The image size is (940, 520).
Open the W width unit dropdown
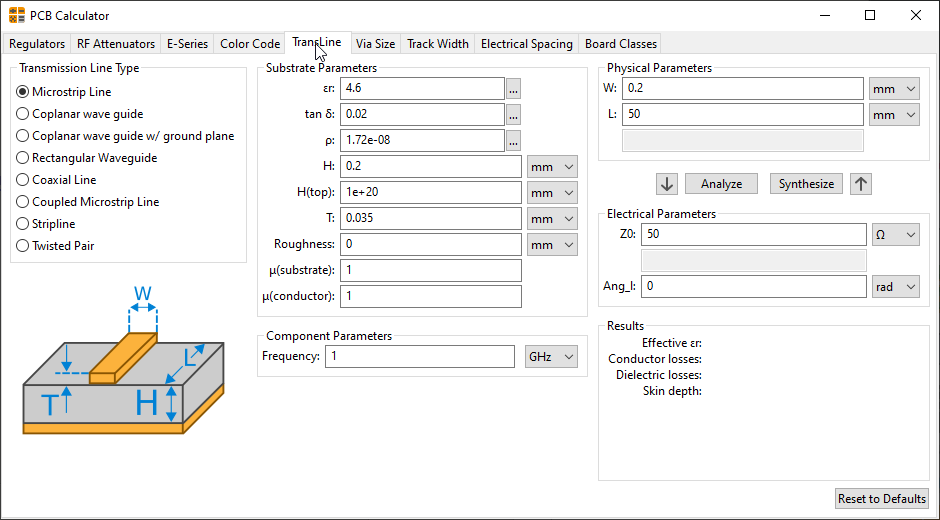point(894,88)
